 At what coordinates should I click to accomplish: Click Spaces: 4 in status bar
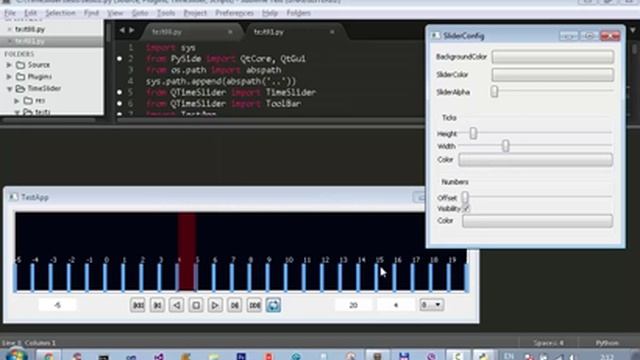pos(549,343)
